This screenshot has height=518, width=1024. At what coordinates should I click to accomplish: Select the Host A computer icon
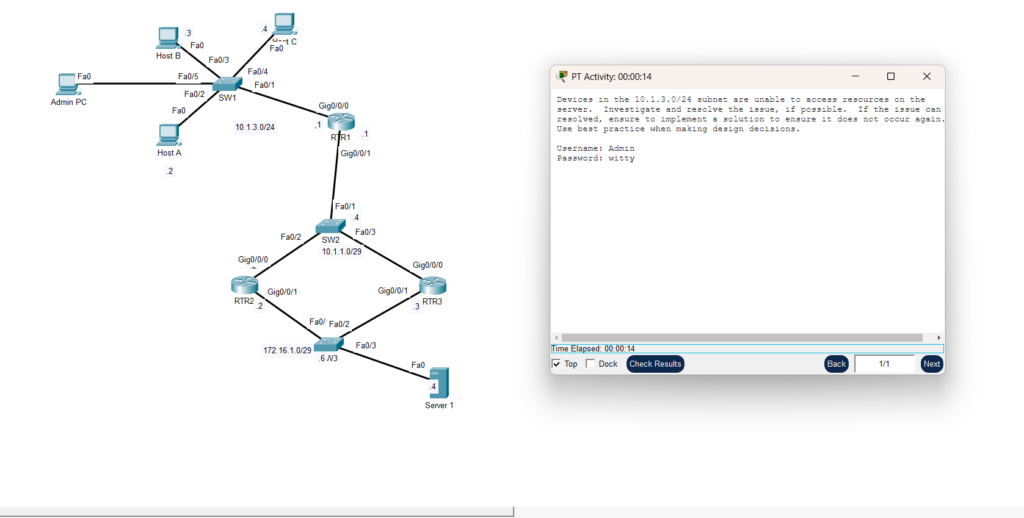coord(168,134)
